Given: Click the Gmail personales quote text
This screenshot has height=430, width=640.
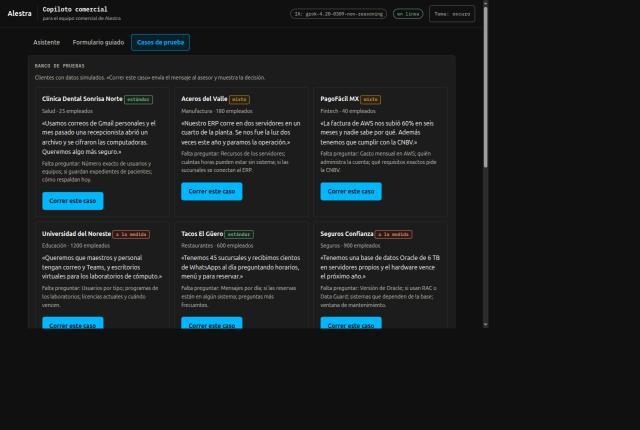Looking at the screenshot, I should pyautogui.click(x=99, y=137).
